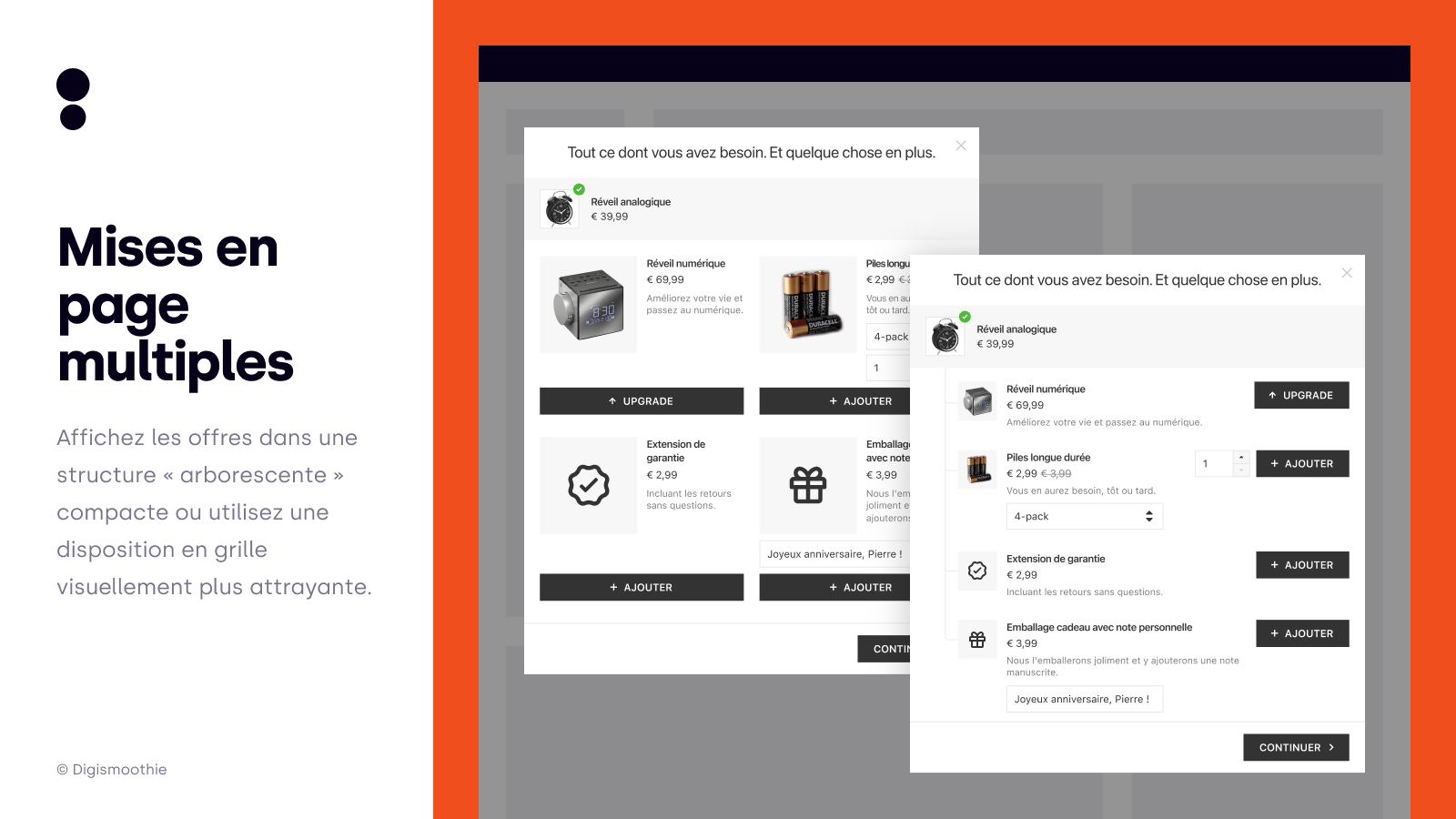Close the front tree-layout popup

coord(1347,273)
